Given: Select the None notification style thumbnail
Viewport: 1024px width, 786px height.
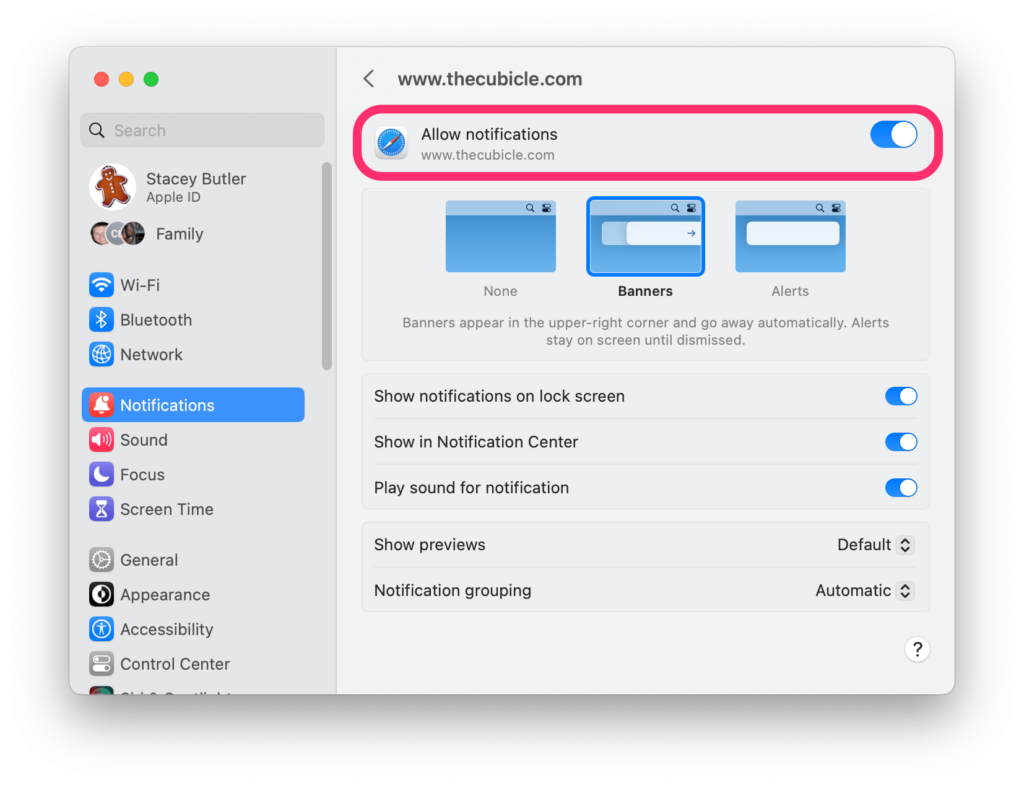Looking at the screenshot, I should coord(501,236).
